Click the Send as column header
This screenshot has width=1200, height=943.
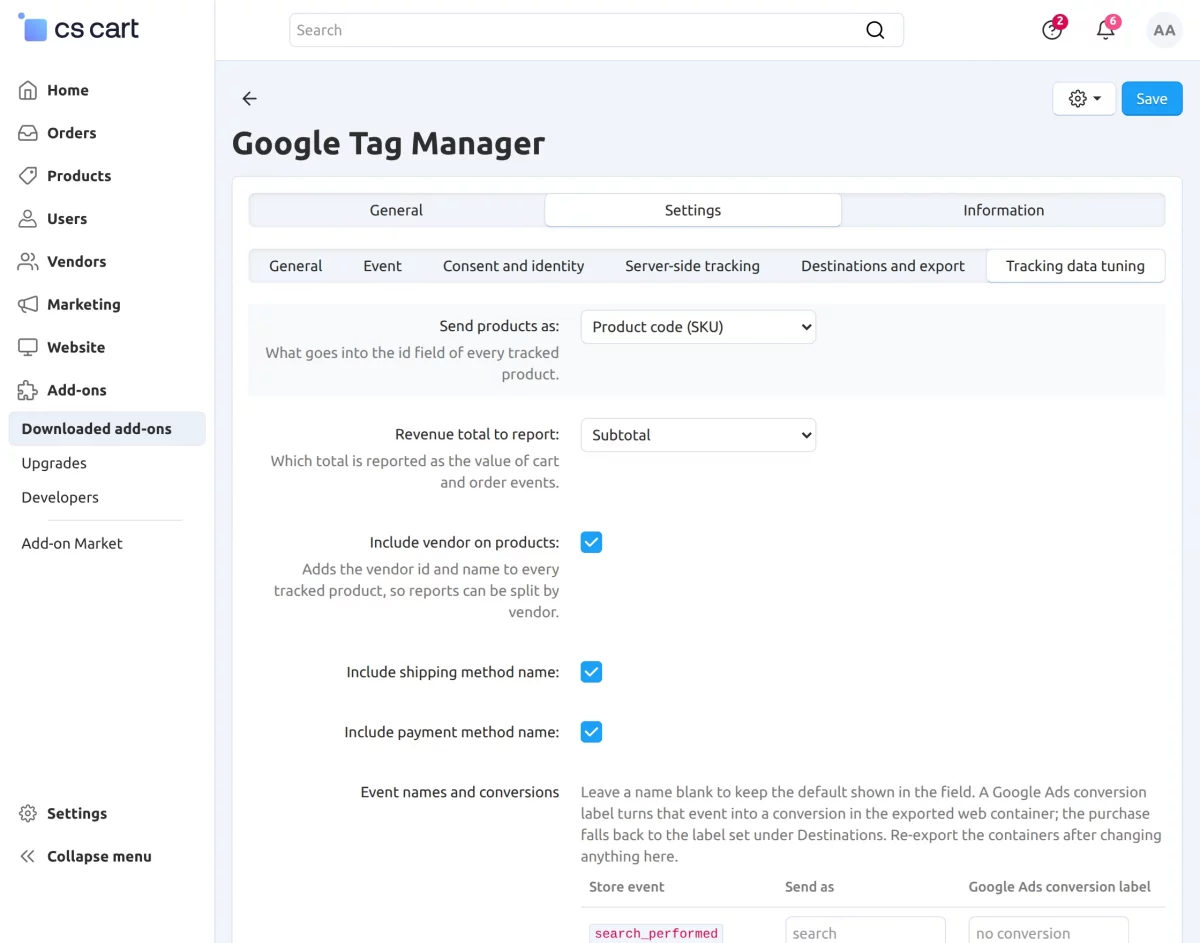809,887
